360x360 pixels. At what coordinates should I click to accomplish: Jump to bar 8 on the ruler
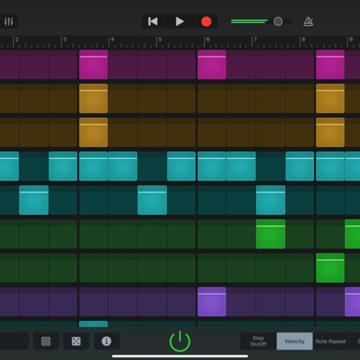[303, 39]
